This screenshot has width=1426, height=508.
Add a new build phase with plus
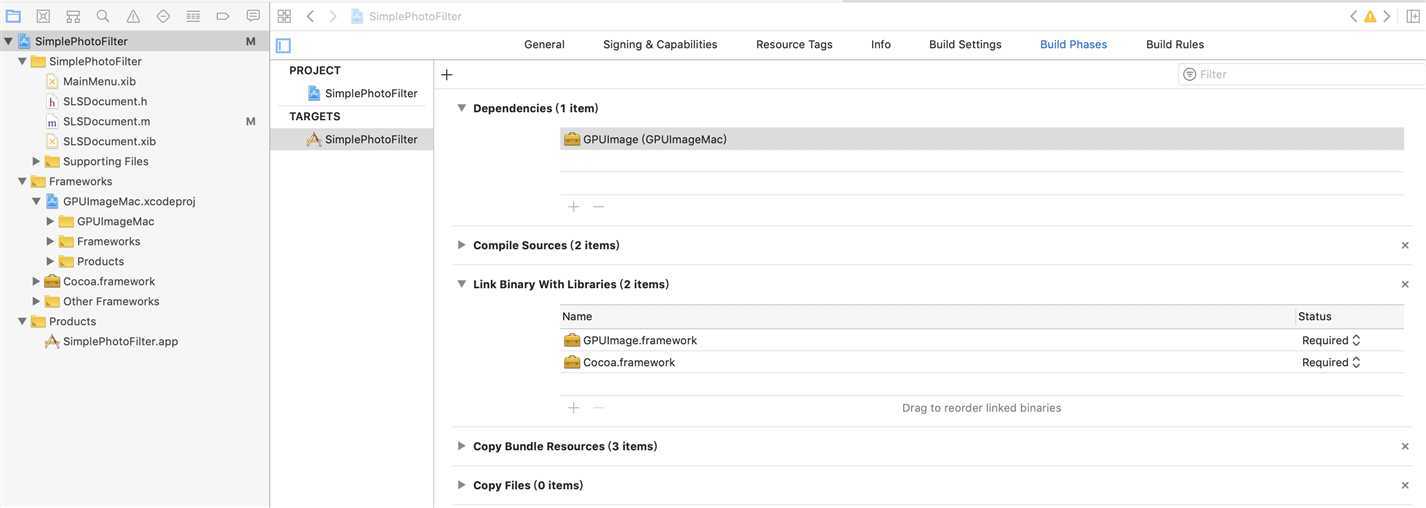[447, 74]
